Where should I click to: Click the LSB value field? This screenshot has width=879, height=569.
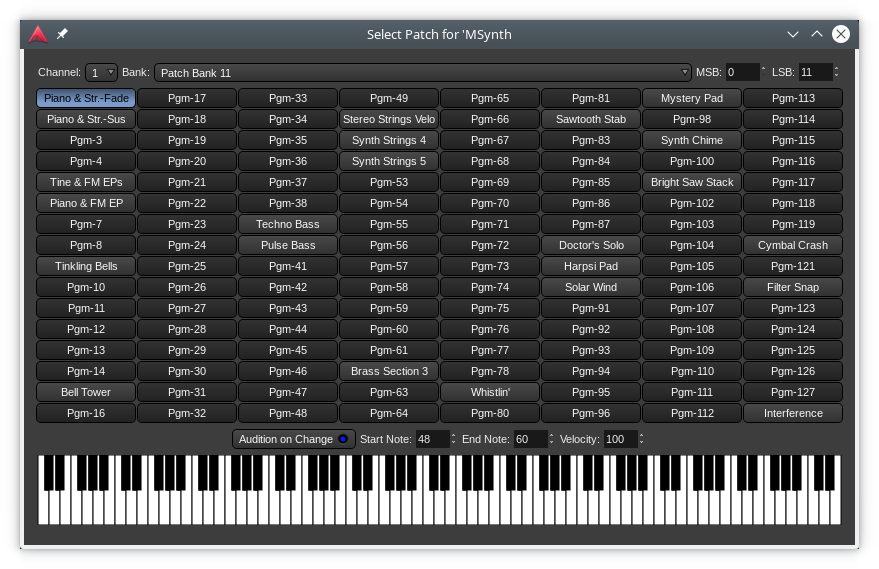tap(815, 72)
